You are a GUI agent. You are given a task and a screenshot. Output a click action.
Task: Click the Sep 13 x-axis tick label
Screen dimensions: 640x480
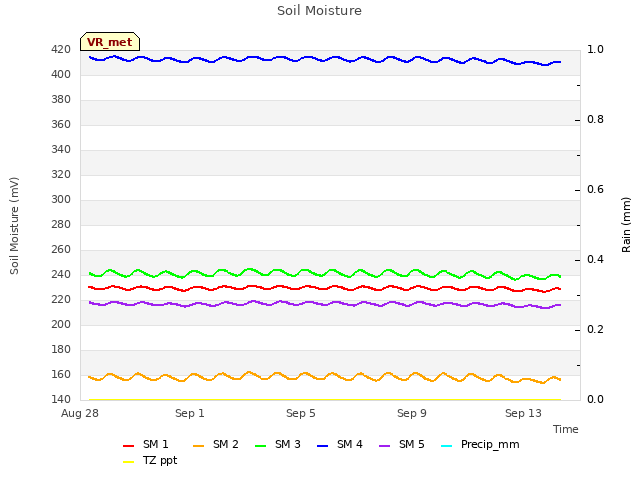coord(523,413)
